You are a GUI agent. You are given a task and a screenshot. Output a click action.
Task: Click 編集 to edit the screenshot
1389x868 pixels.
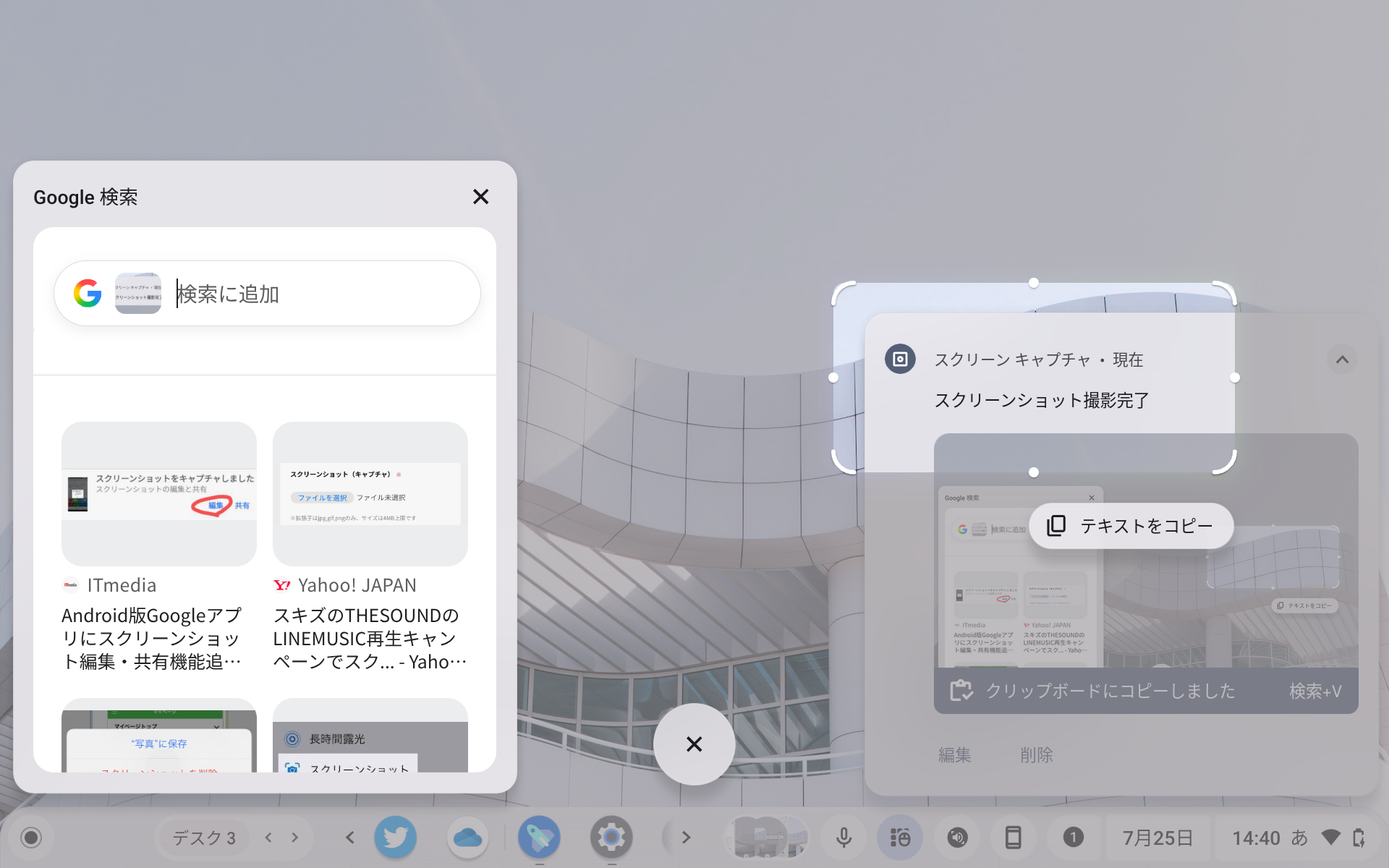pos(954,754)
